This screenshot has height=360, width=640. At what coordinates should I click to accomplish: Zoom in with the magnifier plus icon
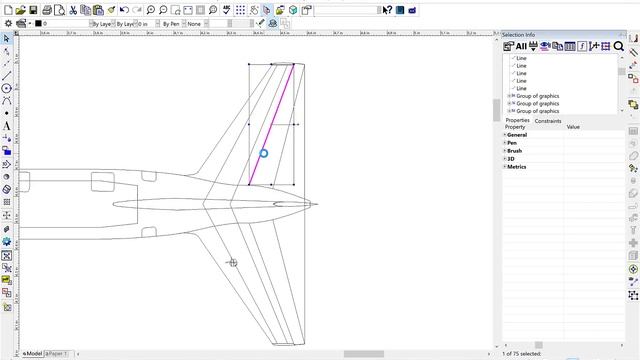pos(151,10)
